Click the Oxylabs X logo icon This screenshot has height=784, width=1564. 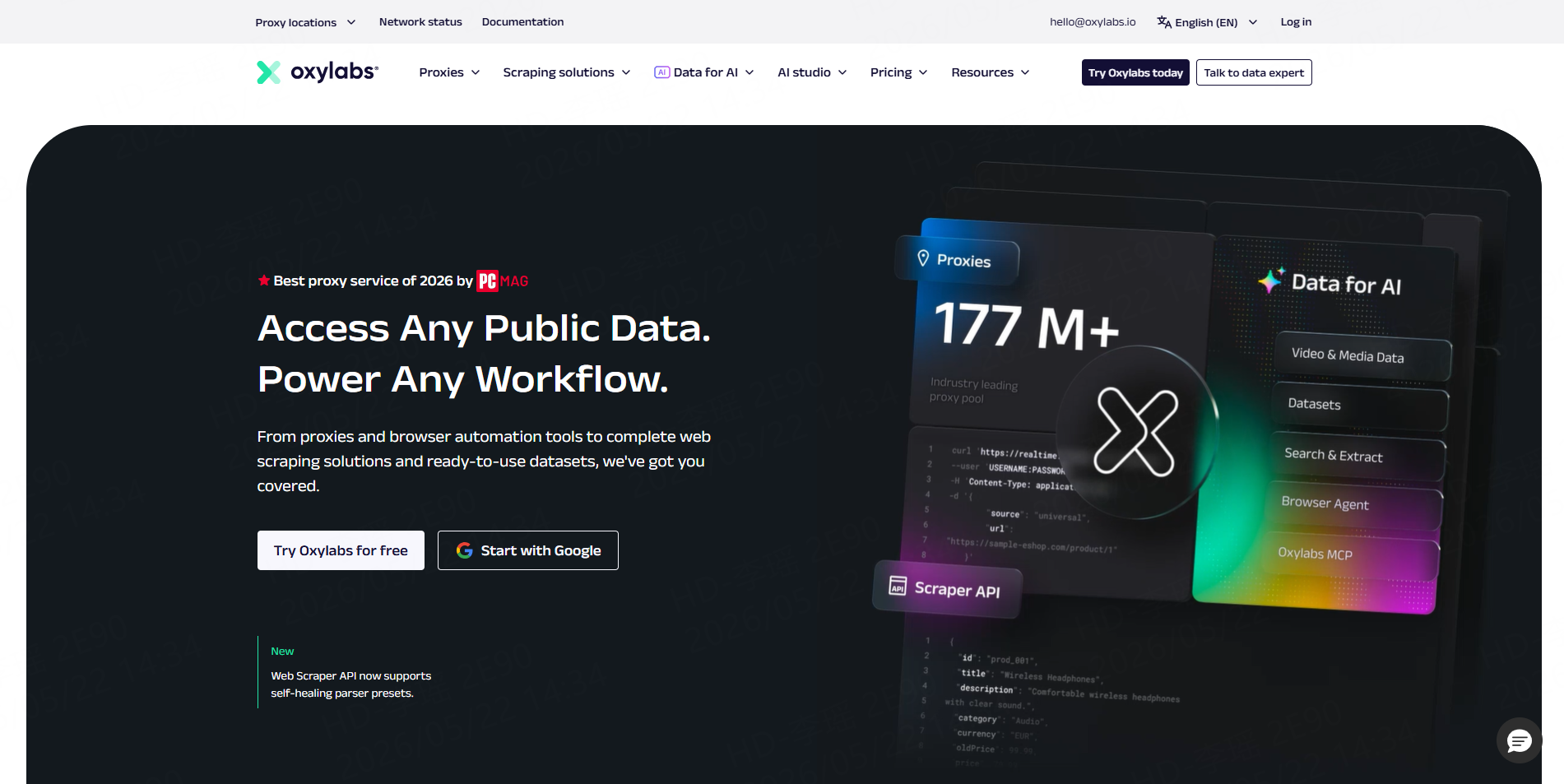pyautogui.click(x=268, y=72)
